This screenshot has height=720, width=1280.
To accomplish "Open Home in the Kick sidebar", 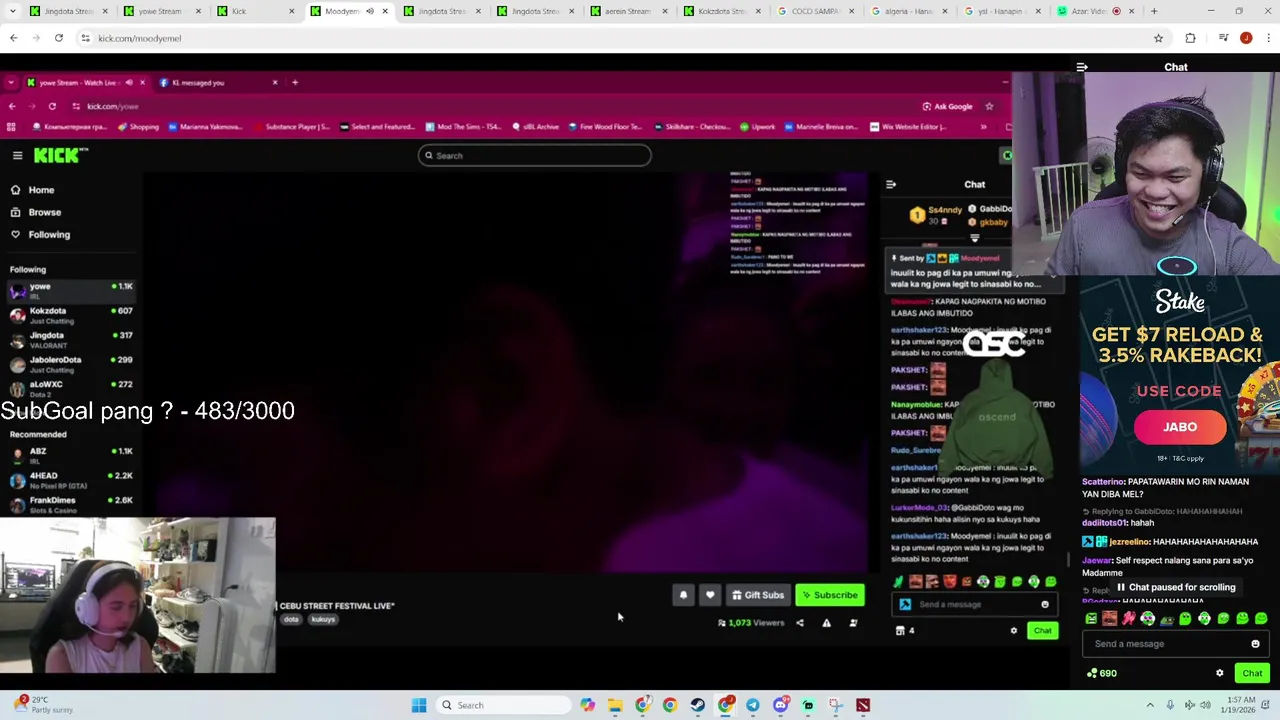I will click(x=41, y=190).
